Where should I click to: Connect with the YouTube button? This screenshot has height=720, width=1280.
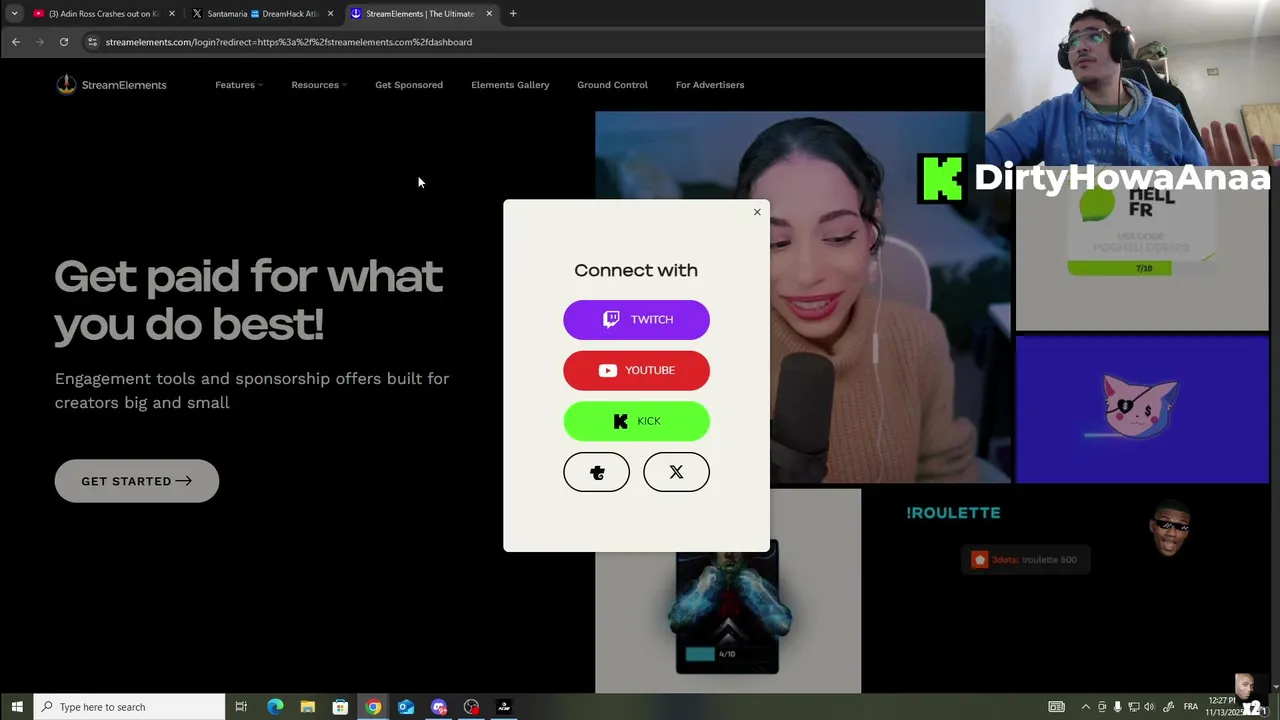pyautogui.click(x=636, y=370)
